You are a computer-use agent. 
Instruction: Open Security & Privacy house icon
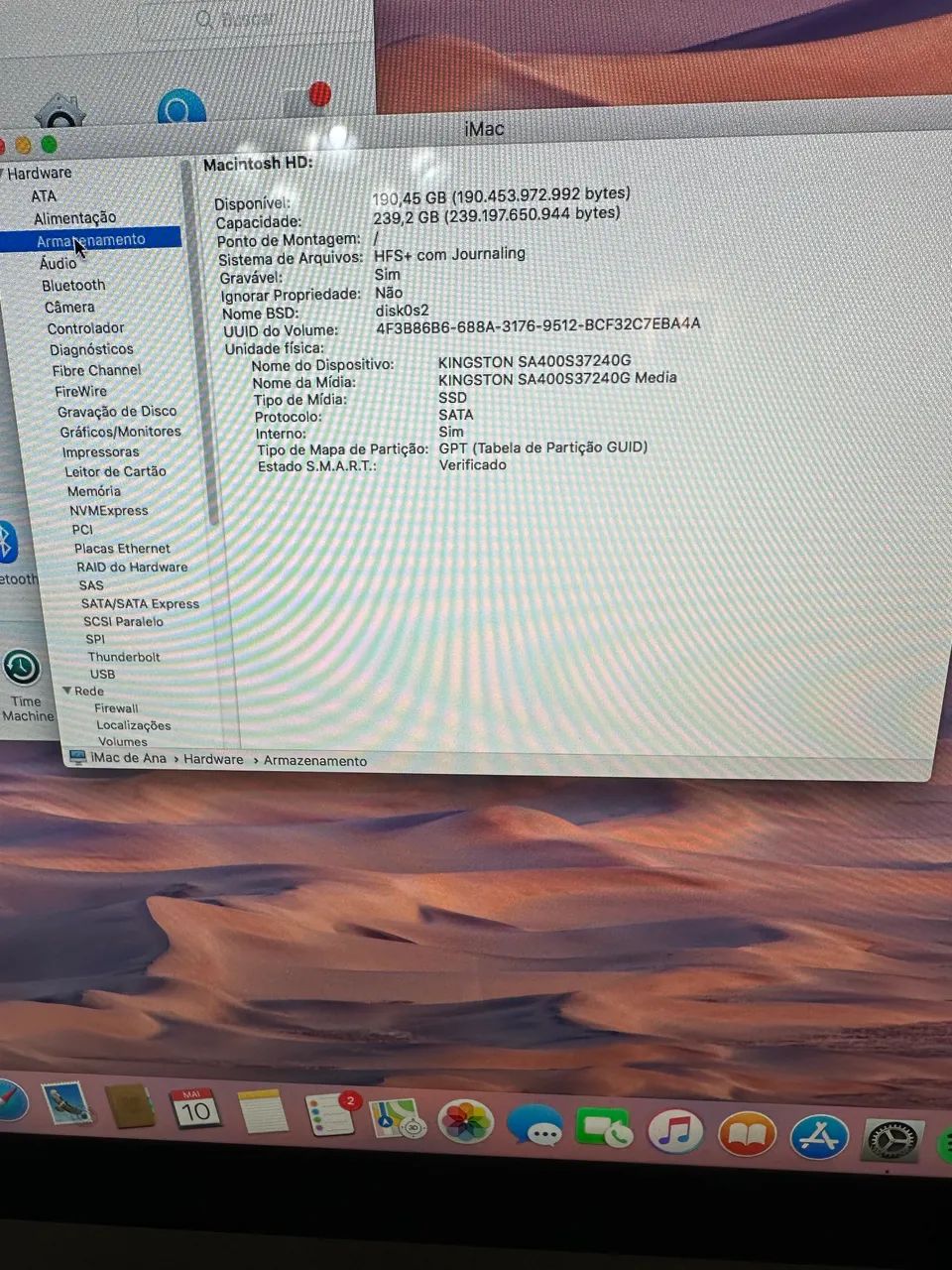pyautogui.click(x=60, y=112)
